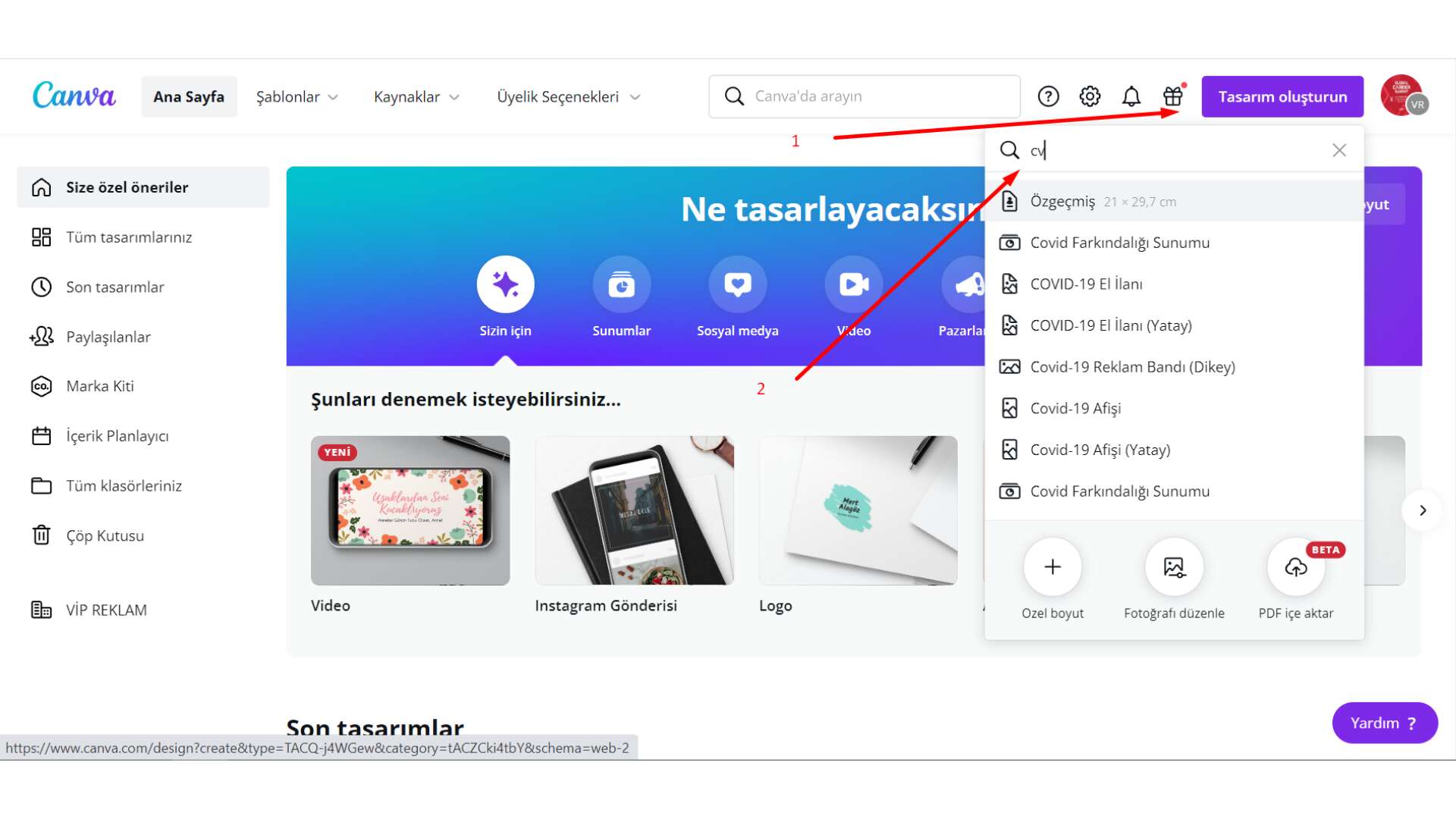1456x819 pixels.
Task: Select COVID-19 El İlanı result
Action: pyautogui.click(x=1174, y=284)
